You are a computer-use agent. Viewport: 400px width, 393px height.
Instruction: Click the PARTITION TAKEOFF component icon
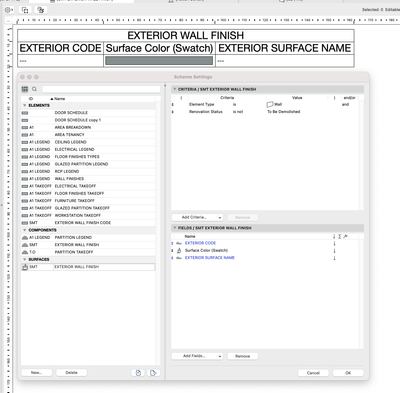coord(25,252)
